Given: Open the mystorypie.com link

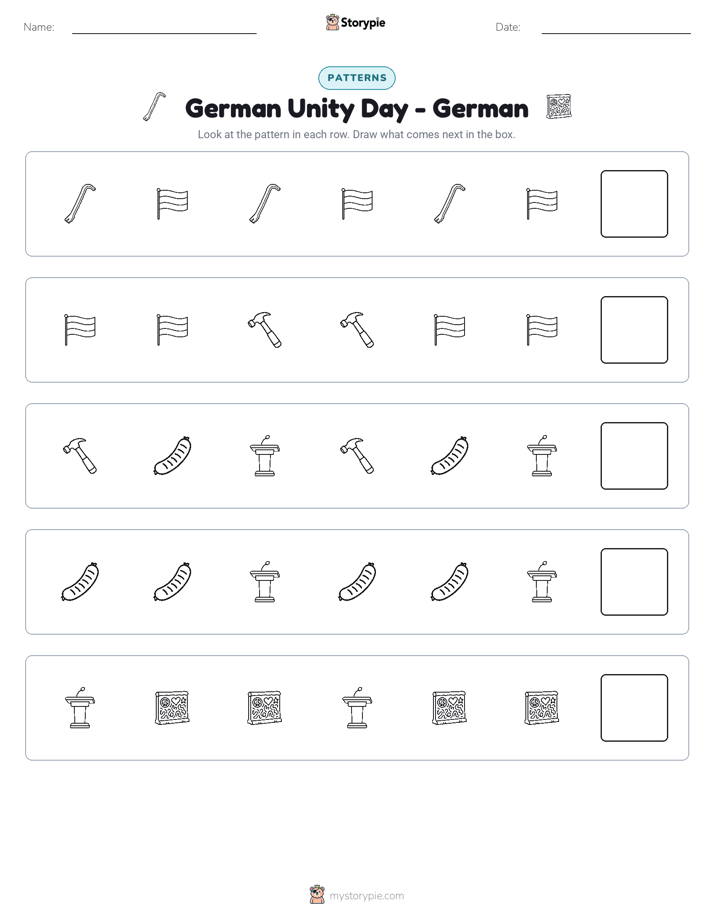Looking at the screenshot, I should tap(366, 896).
